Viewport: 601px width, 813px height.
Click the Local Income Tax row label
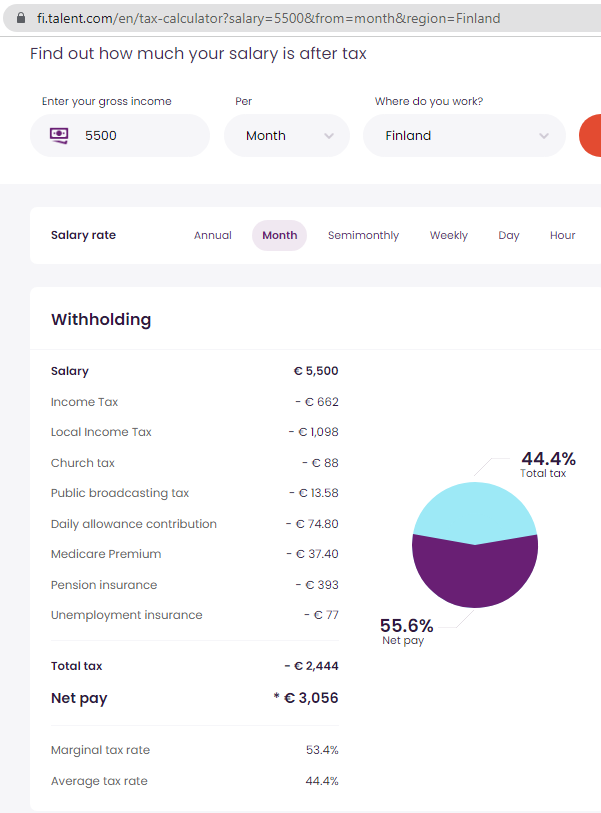pos(101,432)
